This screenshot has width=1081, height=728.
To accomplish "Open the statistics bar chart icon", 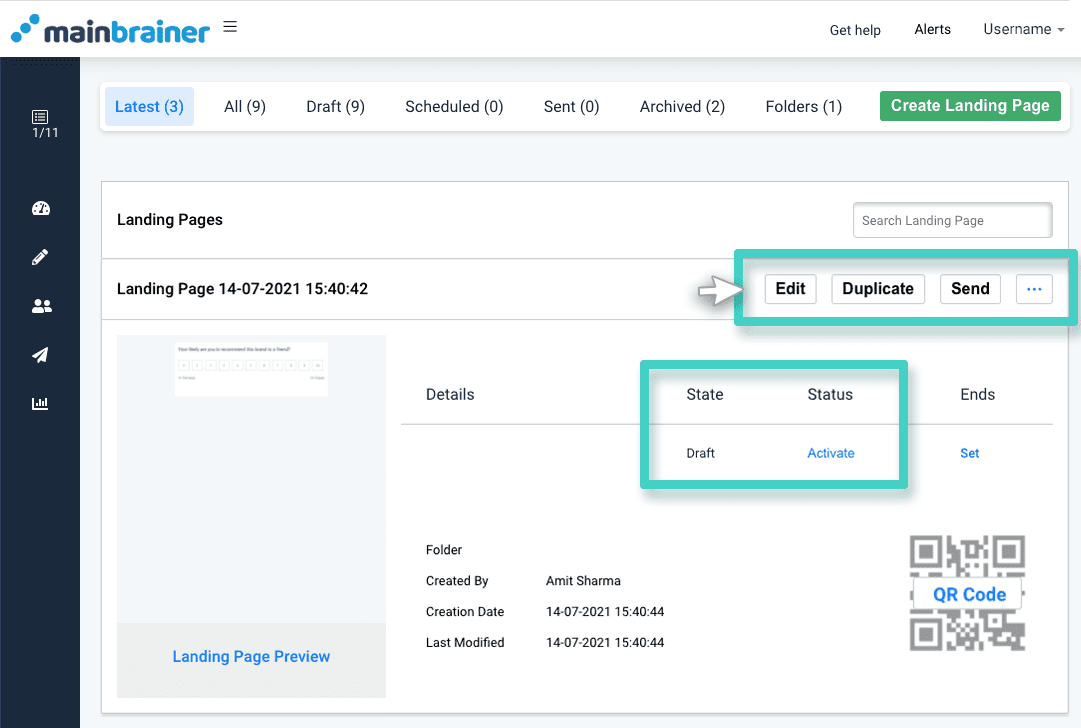I will (40, 403).
